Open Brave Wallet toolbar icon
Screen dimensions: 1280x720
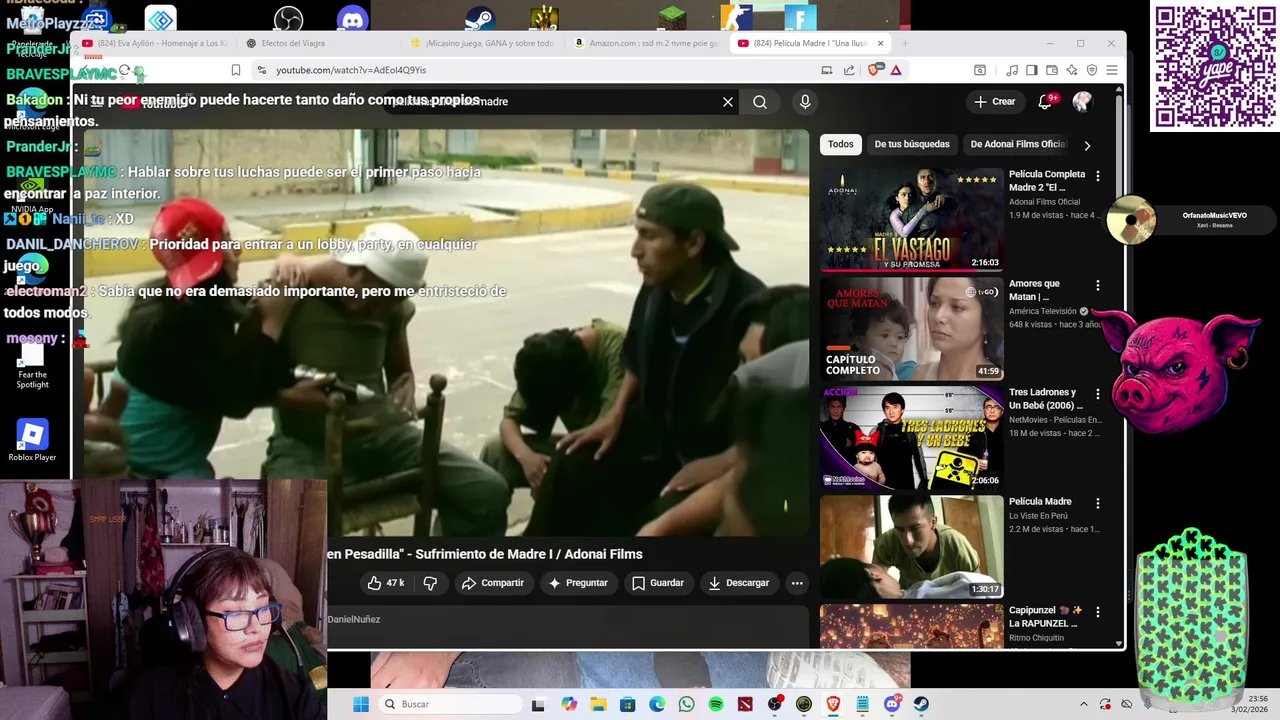click(1052, 70)
